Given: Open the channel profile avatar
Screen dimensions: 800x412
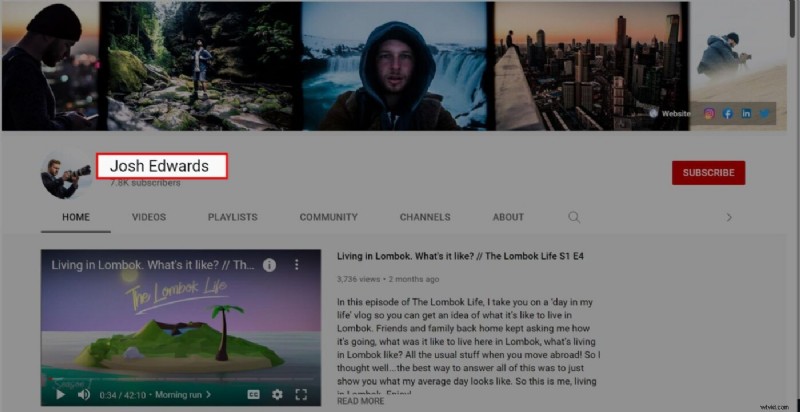Looking at the screenshot, I should [66, 175].
